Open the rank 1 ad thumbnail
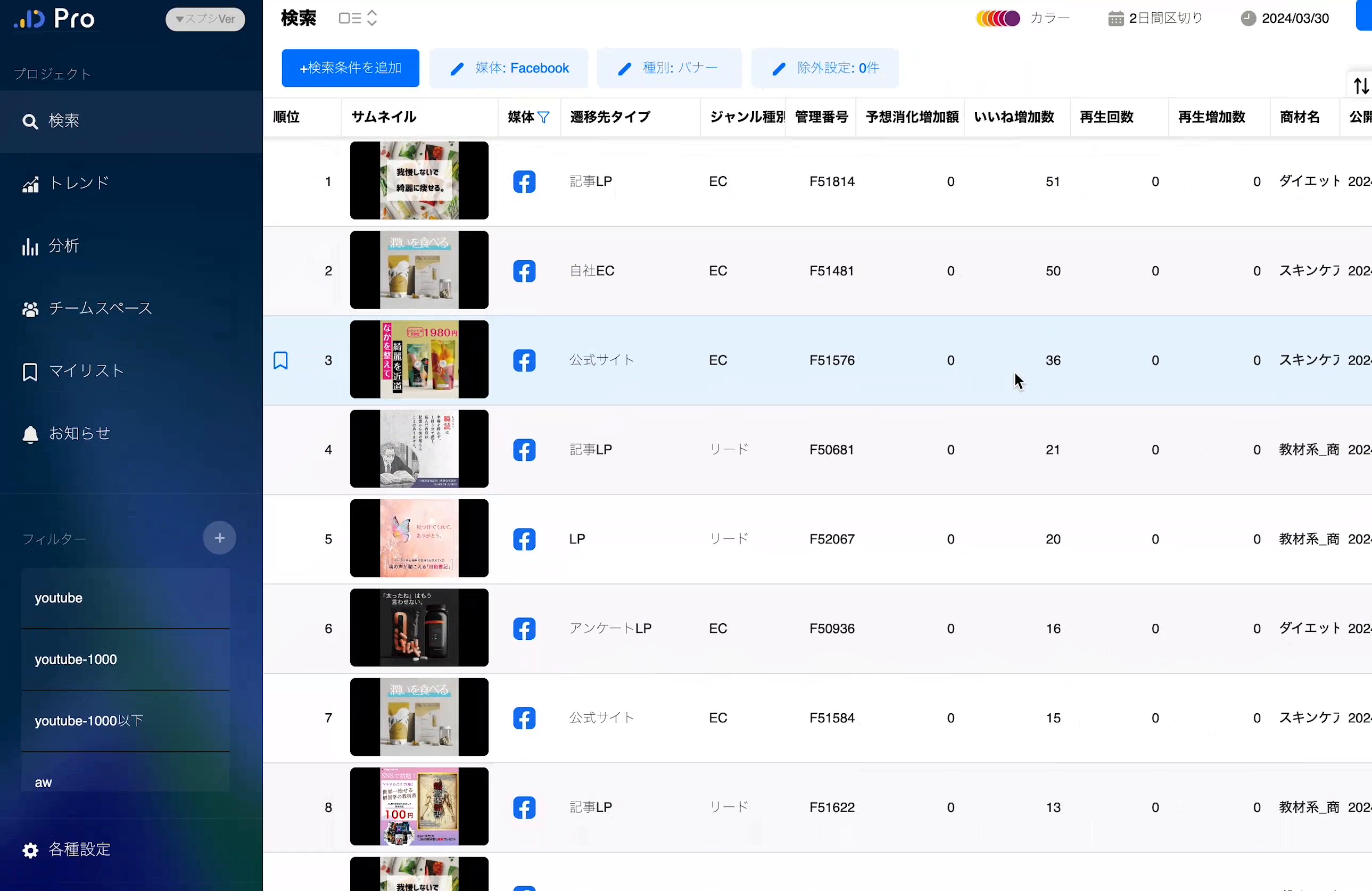The height and width of the screenshot is (891, 1372). click(x=419, y=180)
